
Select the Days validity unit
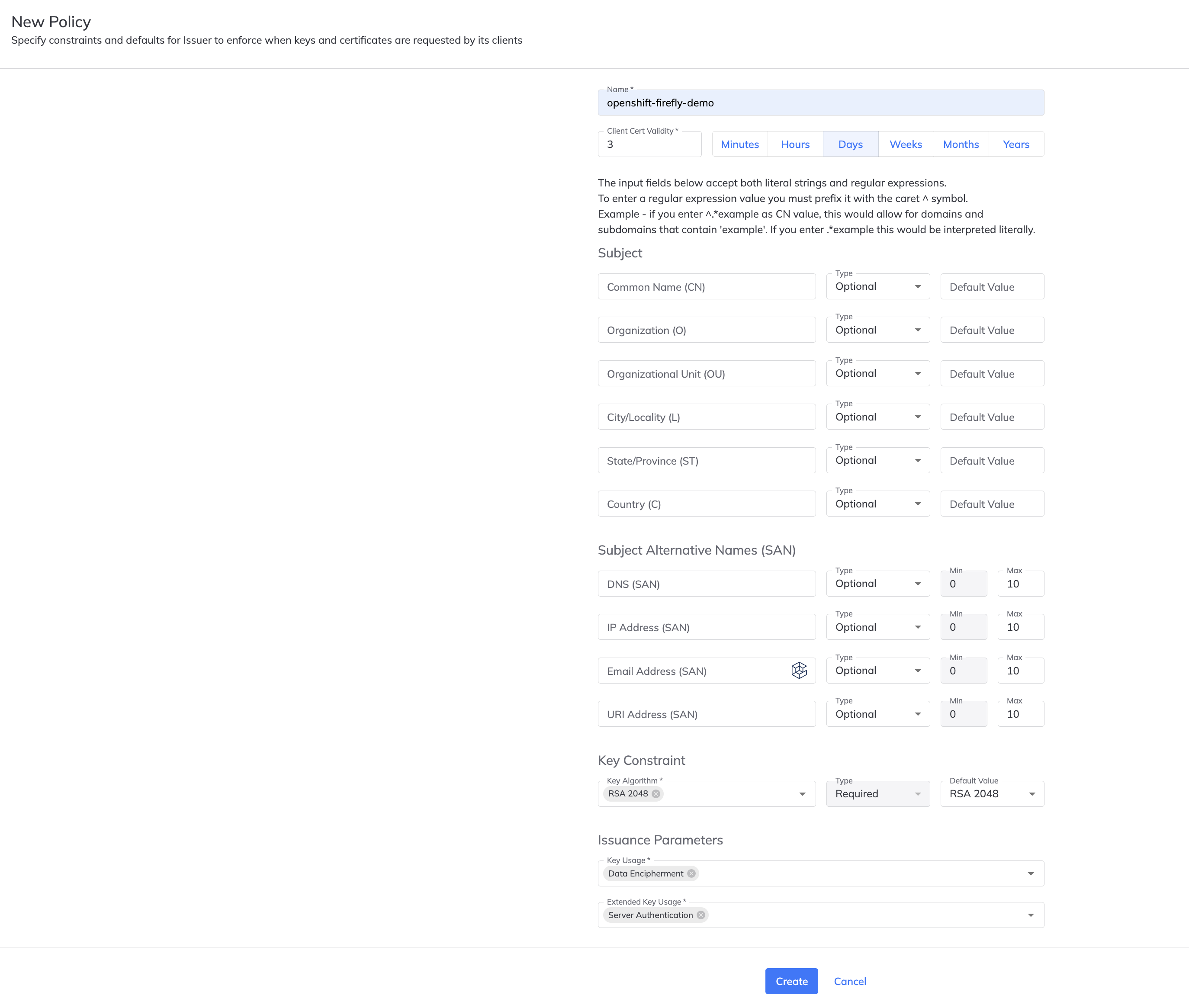(851, 144)
